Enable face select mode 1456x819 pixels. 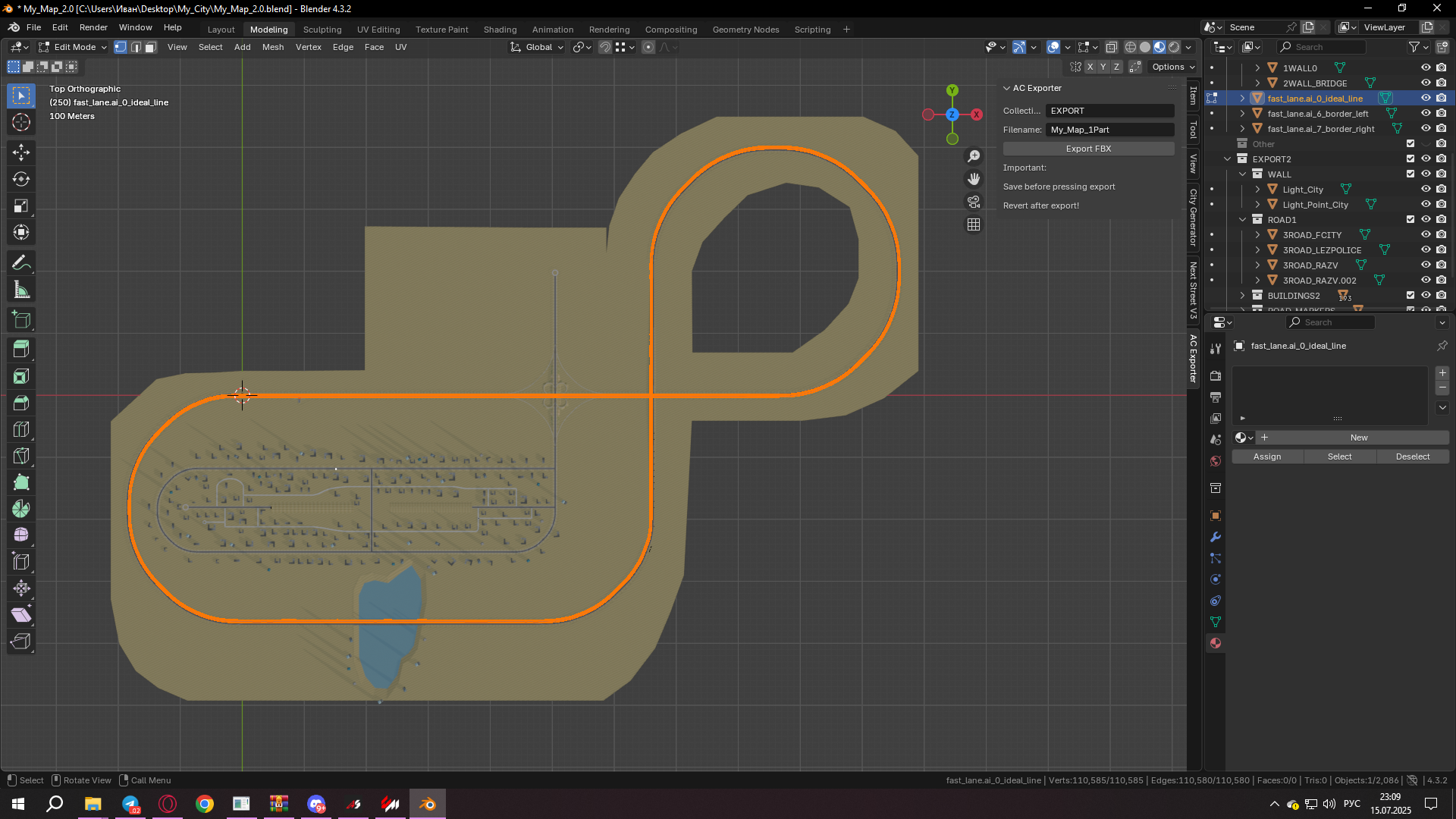151,47
